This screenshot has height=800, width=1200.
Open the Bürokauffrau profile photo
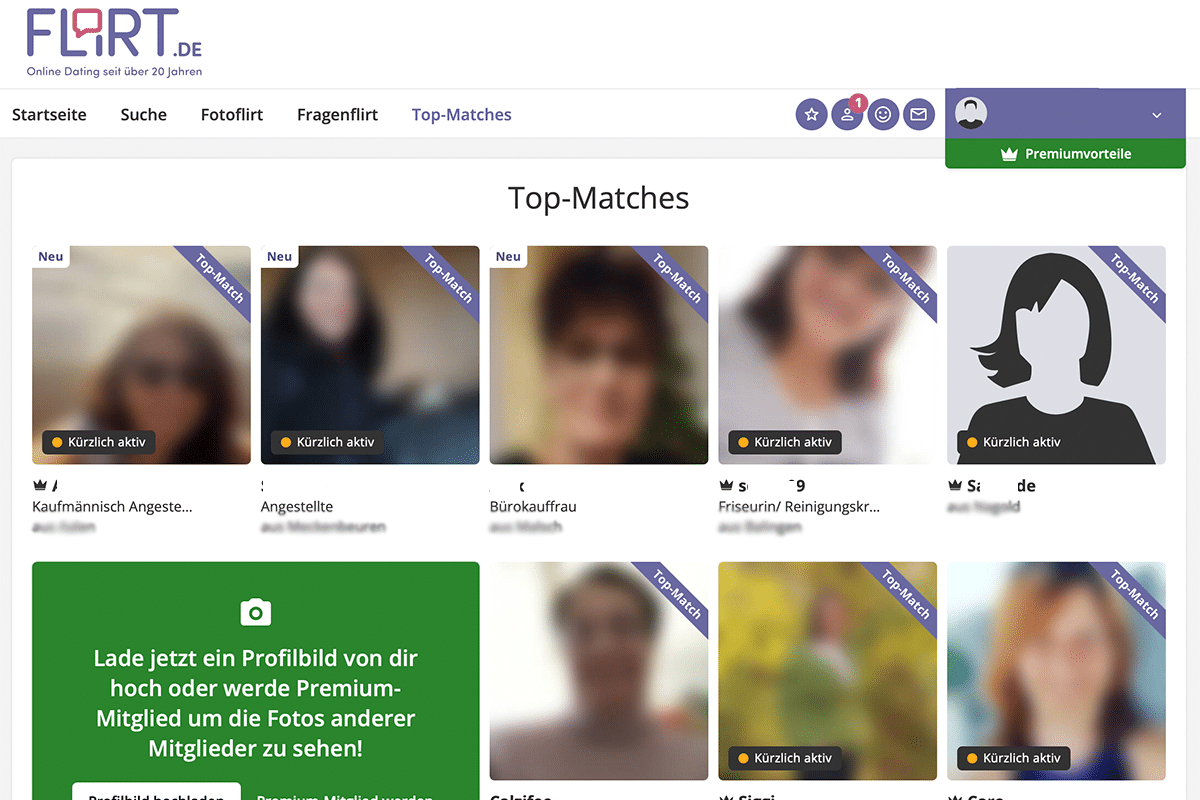click(x=599, y=355)
